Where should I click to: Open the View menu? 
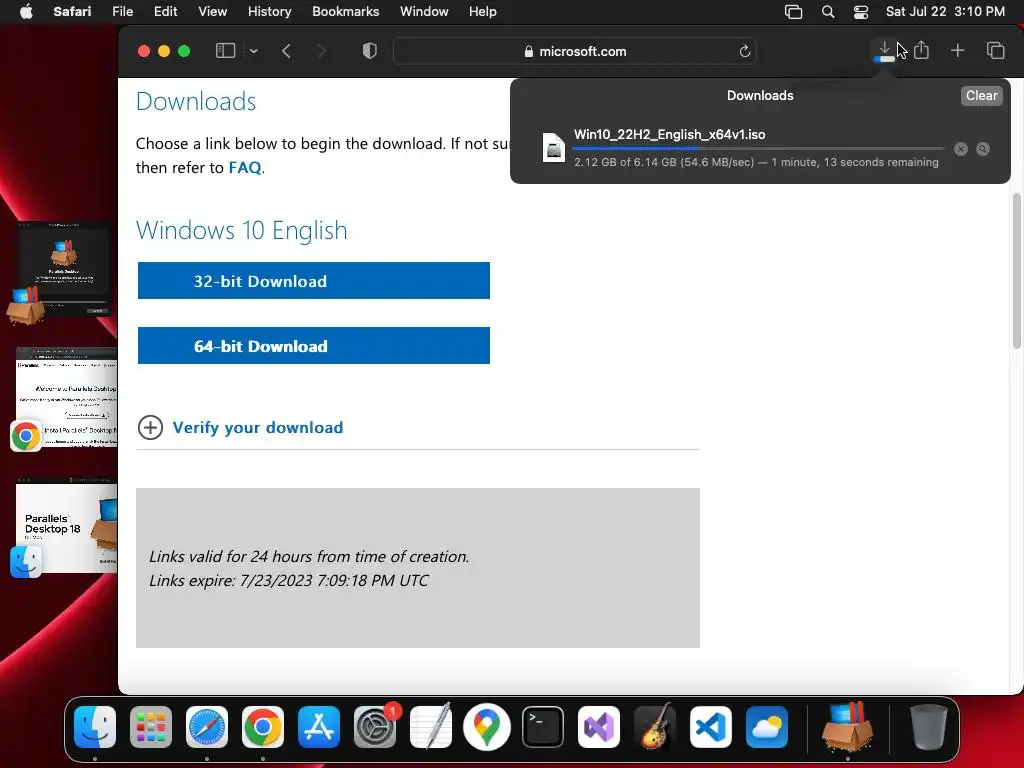click(212, 12)
